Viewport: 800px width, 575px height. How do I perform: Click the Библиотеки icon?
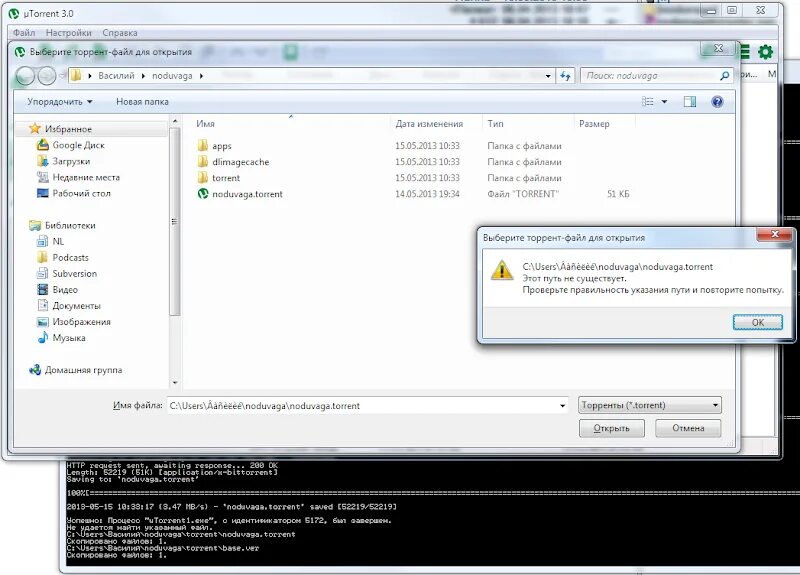point(35,225)
